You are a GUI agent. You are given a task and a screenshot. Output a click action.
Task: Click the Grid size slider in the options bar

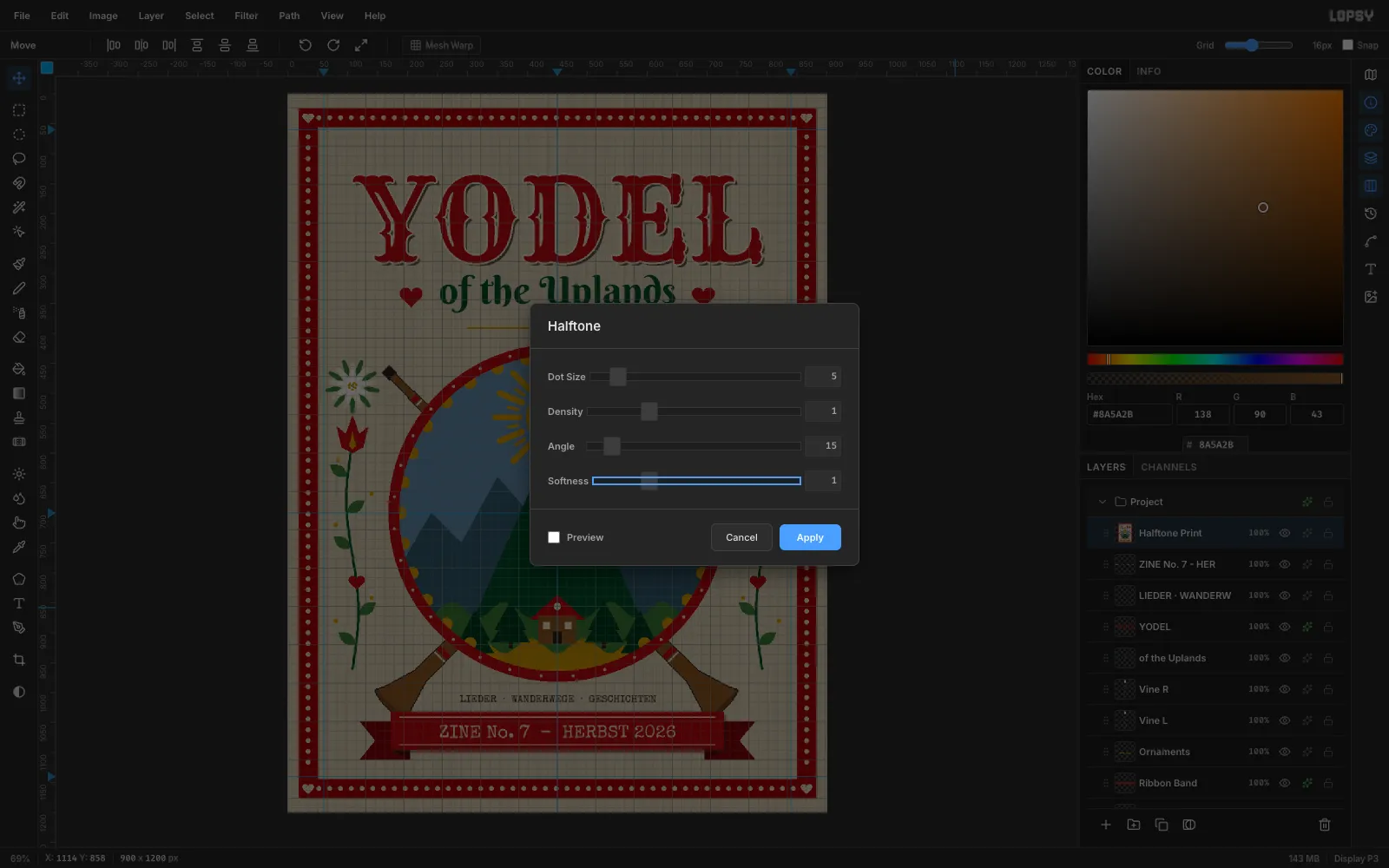1259,45
